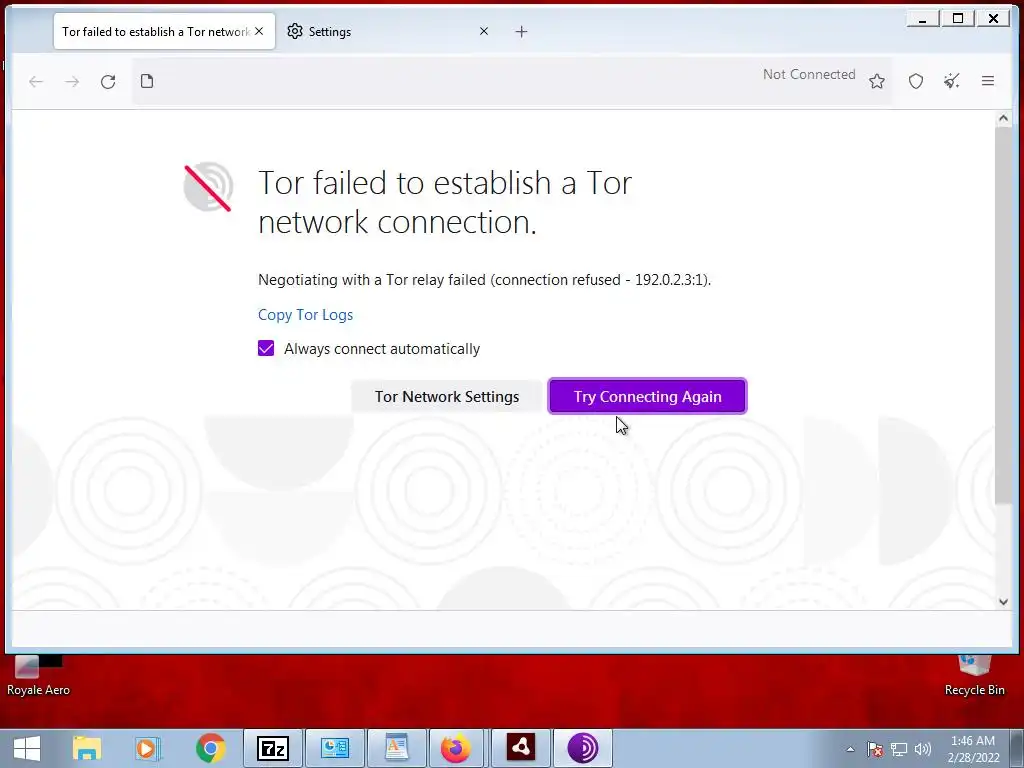The height and width of the screenshot is (768, 1024).
Task: Show hidden system tray icons
Action: click(x=850, y=749)
